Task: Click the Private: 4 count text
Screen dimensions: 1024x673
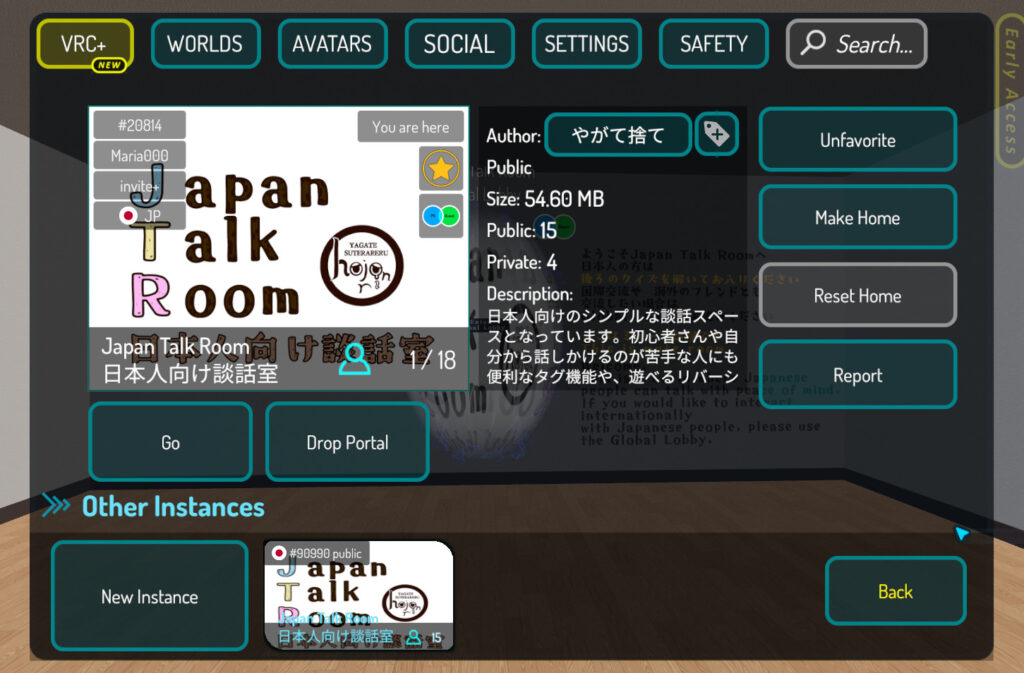Action: pyautogui.click(x=522, y=262)
